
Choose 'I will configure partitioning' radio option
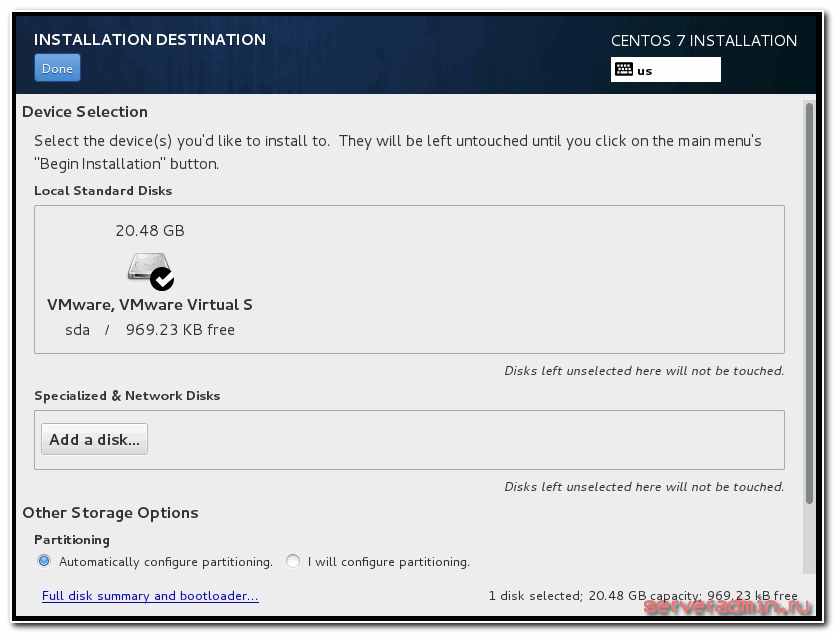[x=293, y=561]
